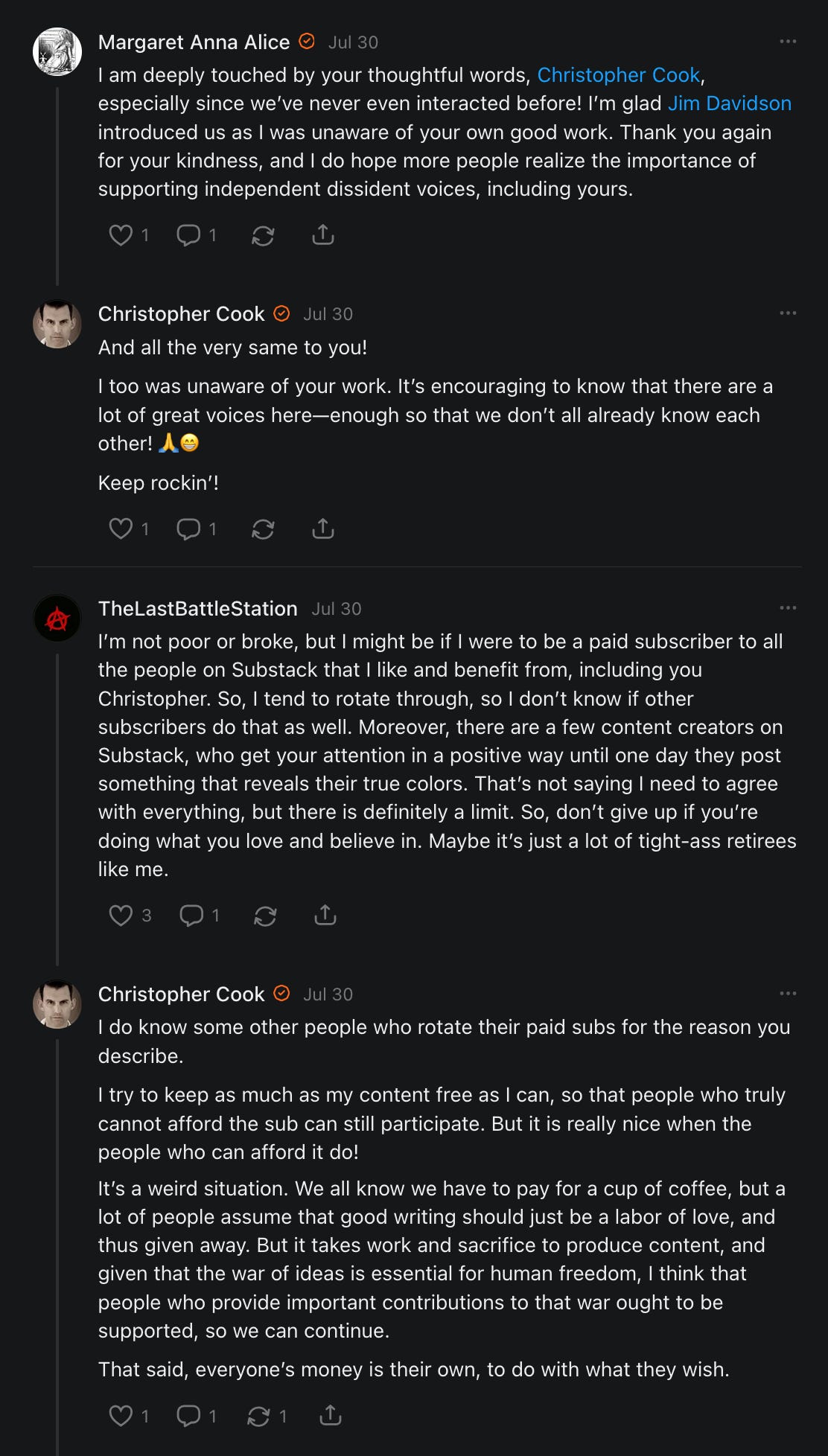Open the Christopher Cook mention link
The width and height of the screenshot is (828, 1456).
pos(618,75)
